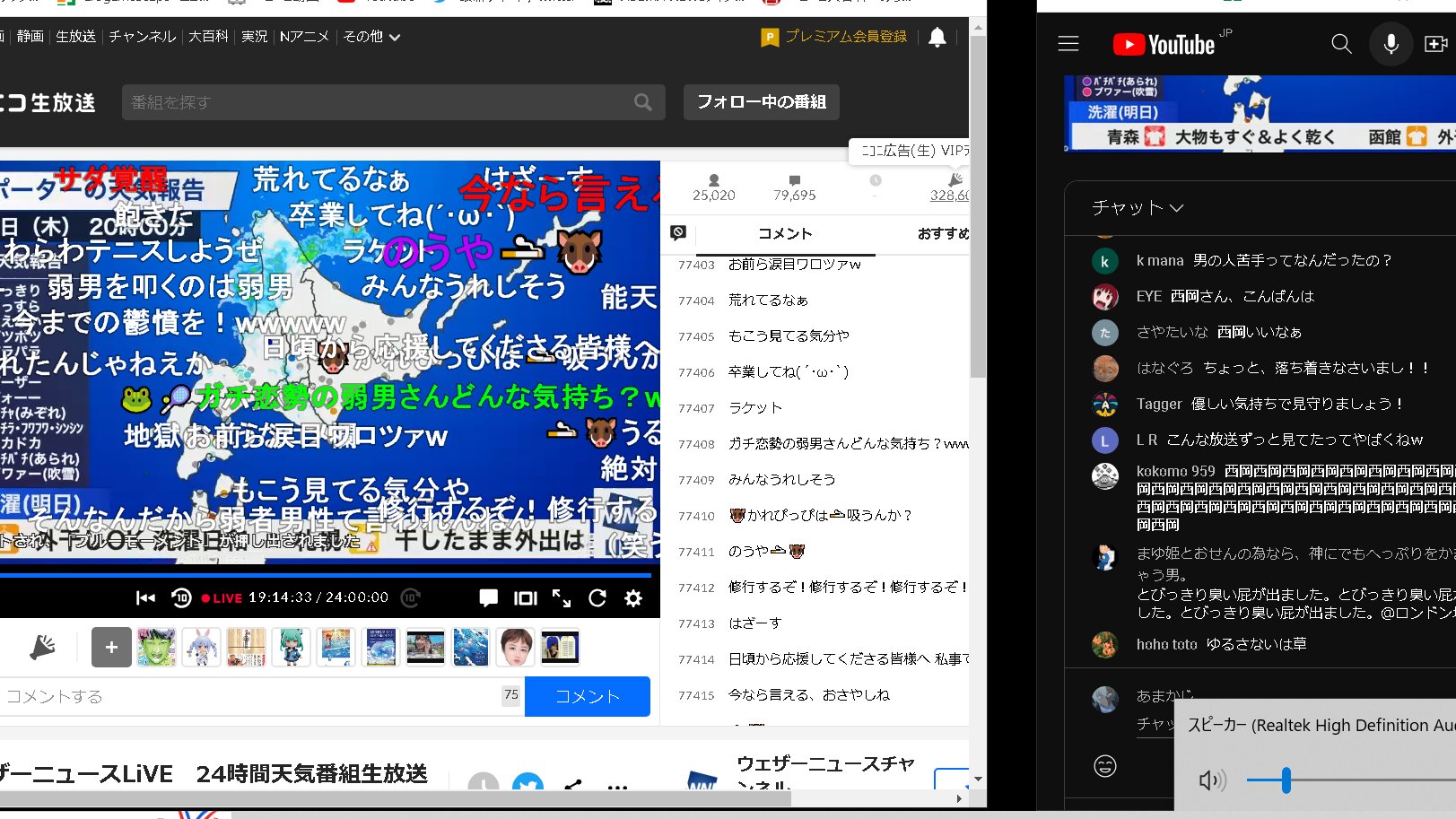Open Niconico notification bell
Image resolution: width=1456 pixels, height=819 pixels.
[x=937, y=37]
